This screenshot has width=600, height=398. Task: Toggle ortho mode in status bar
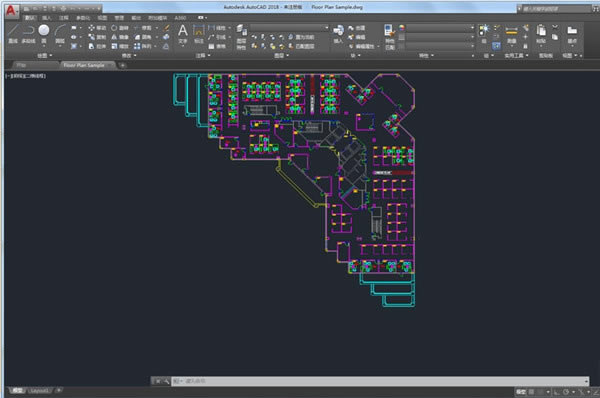coord(557,392)
